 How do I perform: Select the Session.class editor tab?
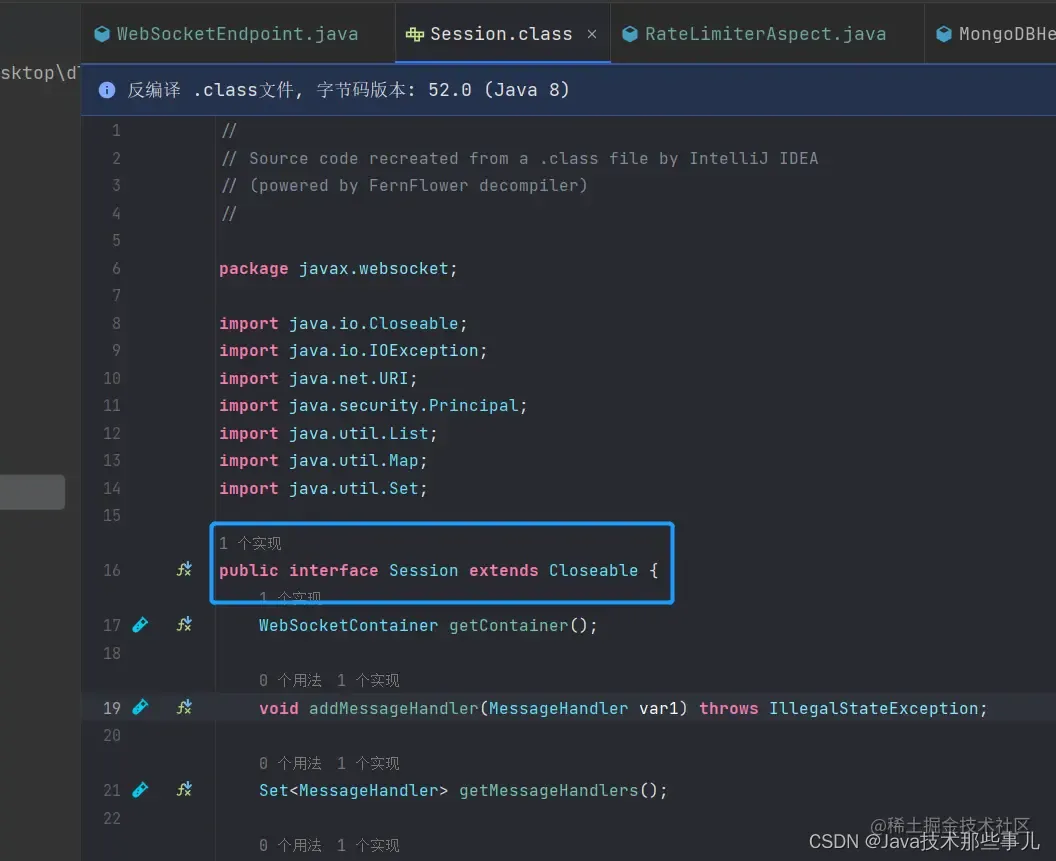(501, 34)
